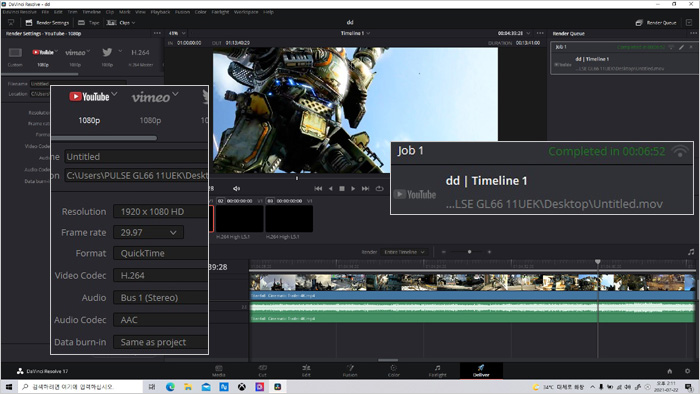Show hidden system tray icons

coord(592,387)
